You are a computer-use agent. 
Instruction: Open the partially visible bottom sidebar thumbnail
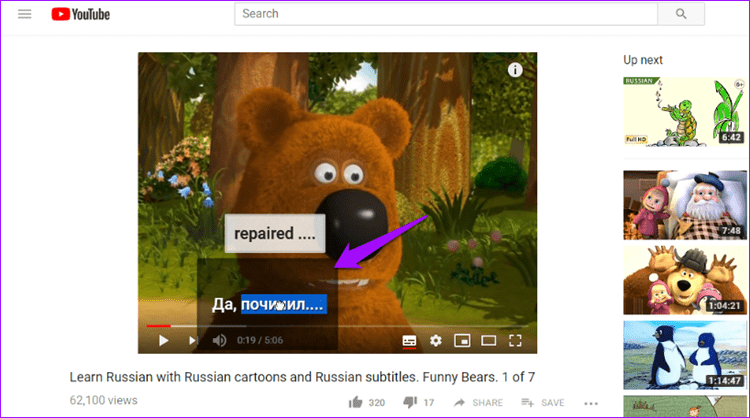684,407
